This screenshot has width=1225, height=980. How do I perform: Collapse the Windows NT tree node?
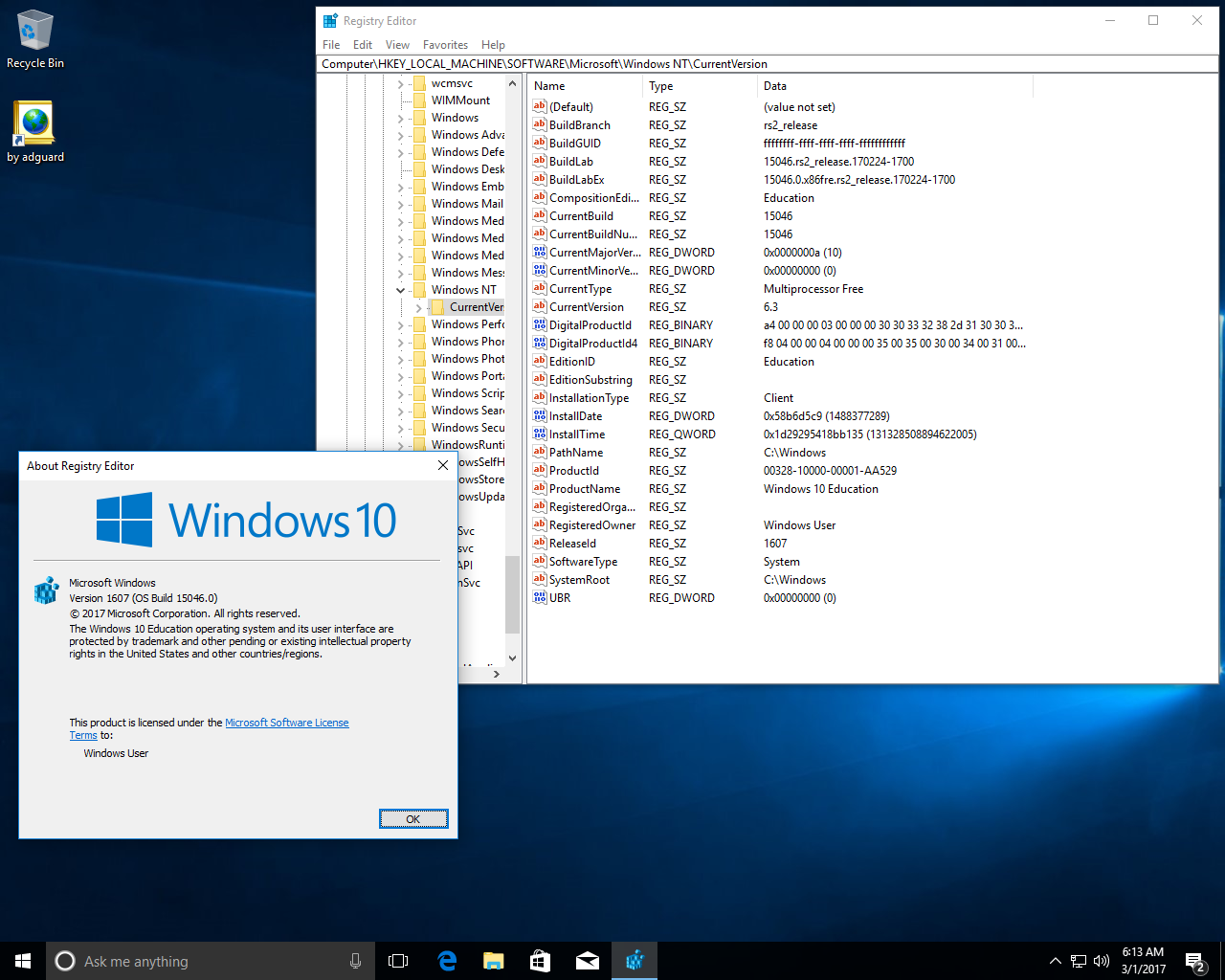(x=401, y=290)
